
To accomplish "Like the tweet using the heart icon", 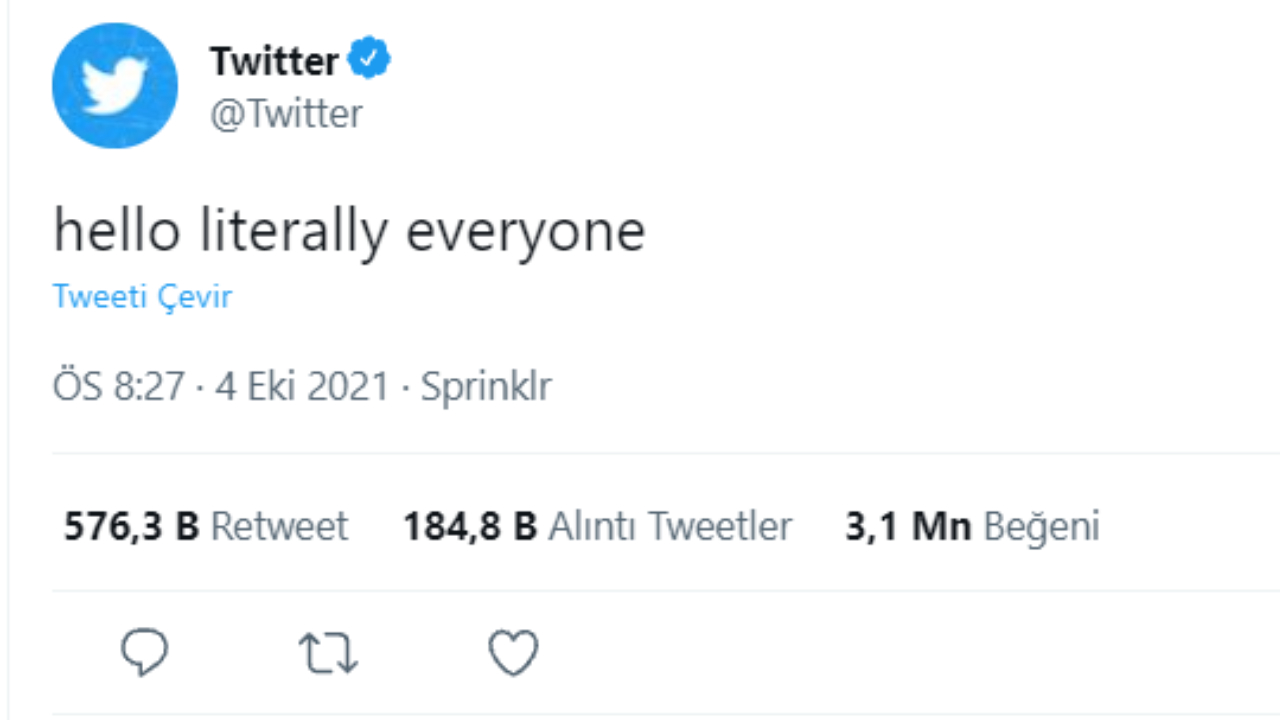I will (513, 652).
